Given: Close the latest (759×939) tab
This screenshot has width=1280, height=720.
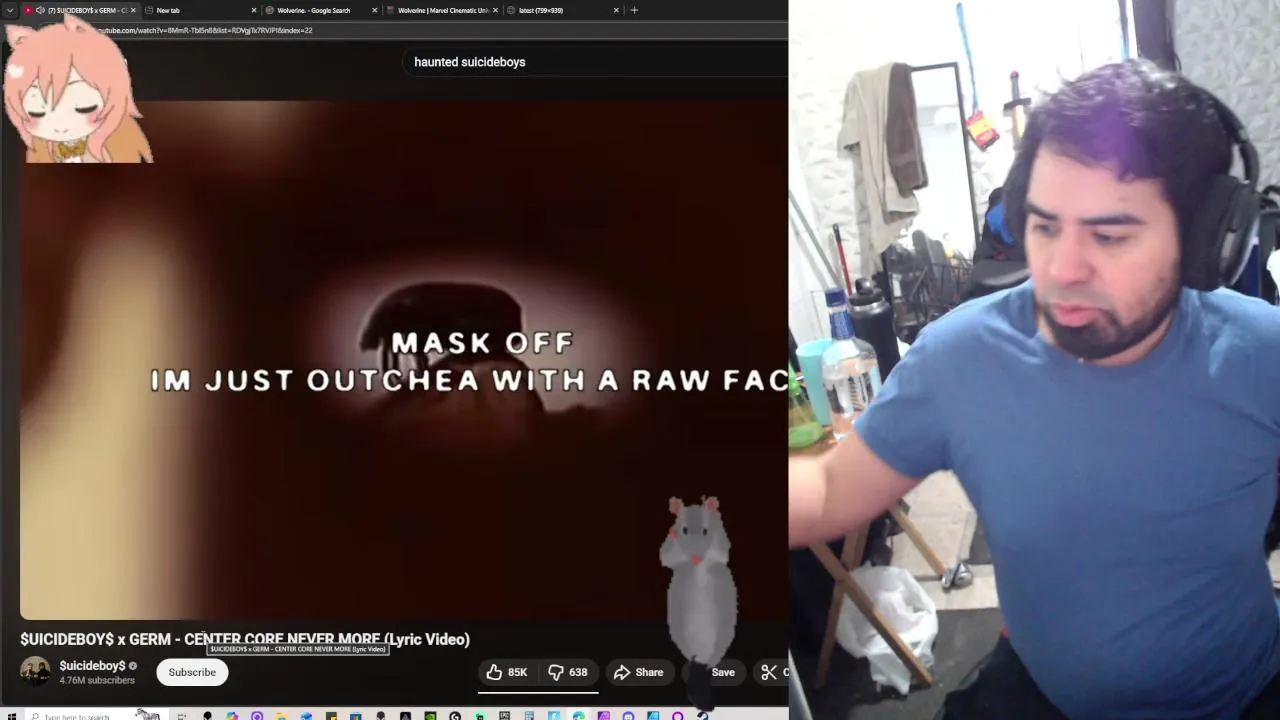Looking at the screenshot, I should click(x=616, y=10).
